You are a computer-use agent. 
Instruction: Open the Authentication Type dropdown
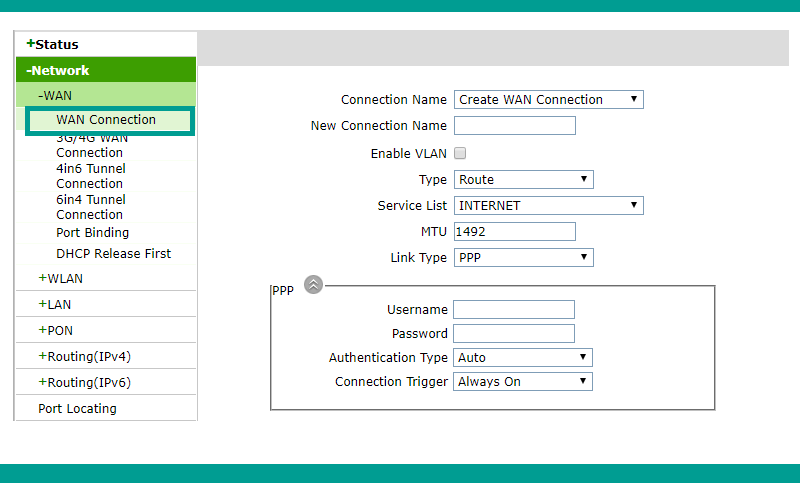tap(522, 358)
